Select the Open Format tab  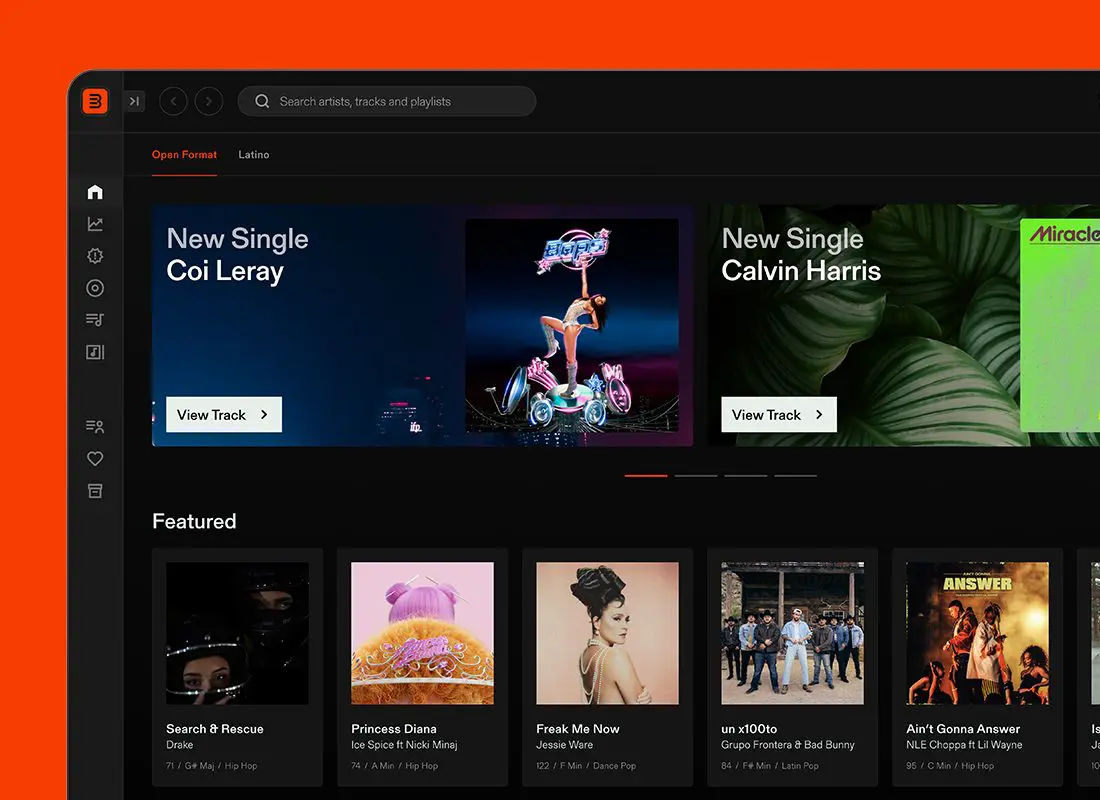[184, 155]
